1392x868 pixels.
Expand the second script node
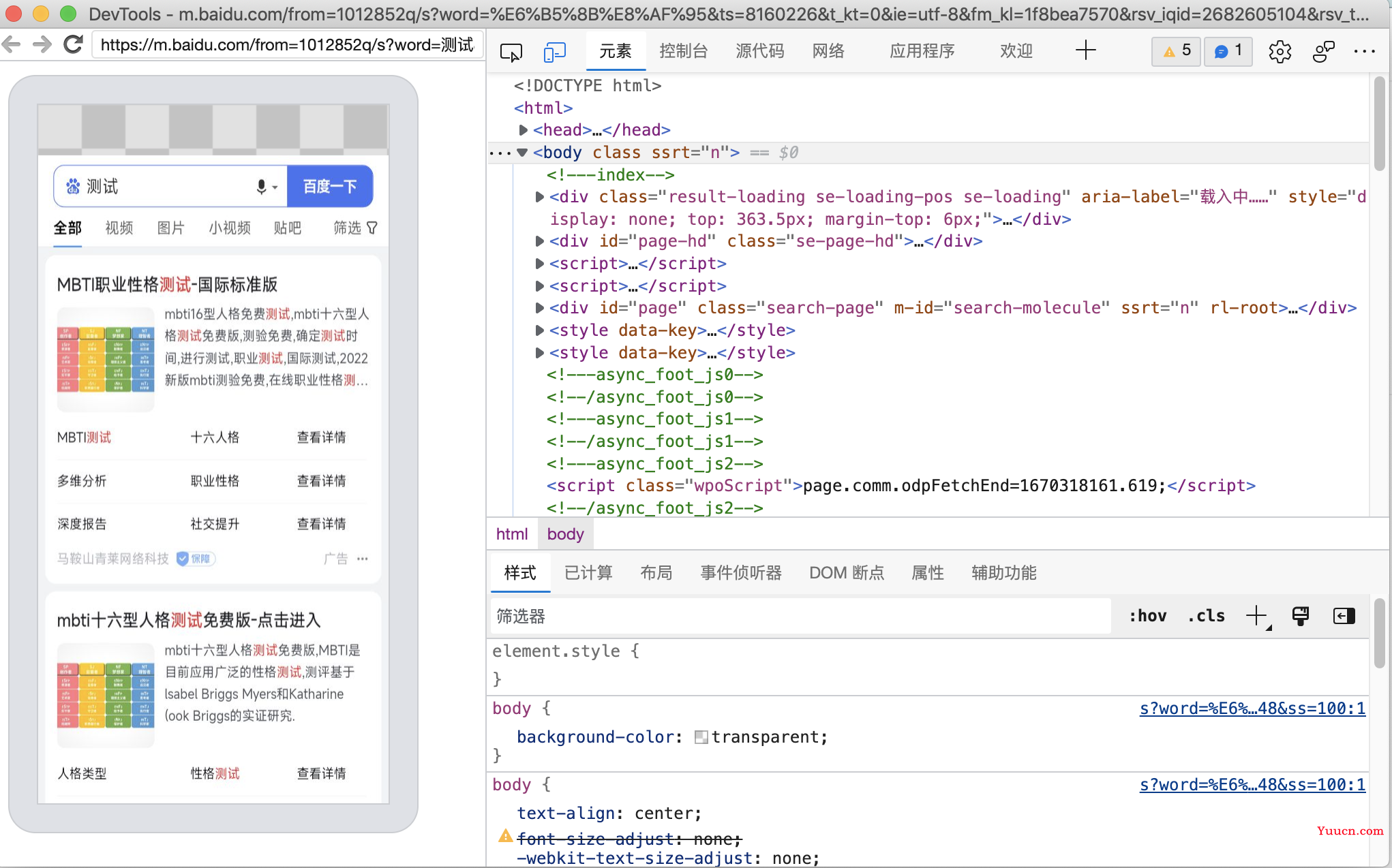pos(539,286)
